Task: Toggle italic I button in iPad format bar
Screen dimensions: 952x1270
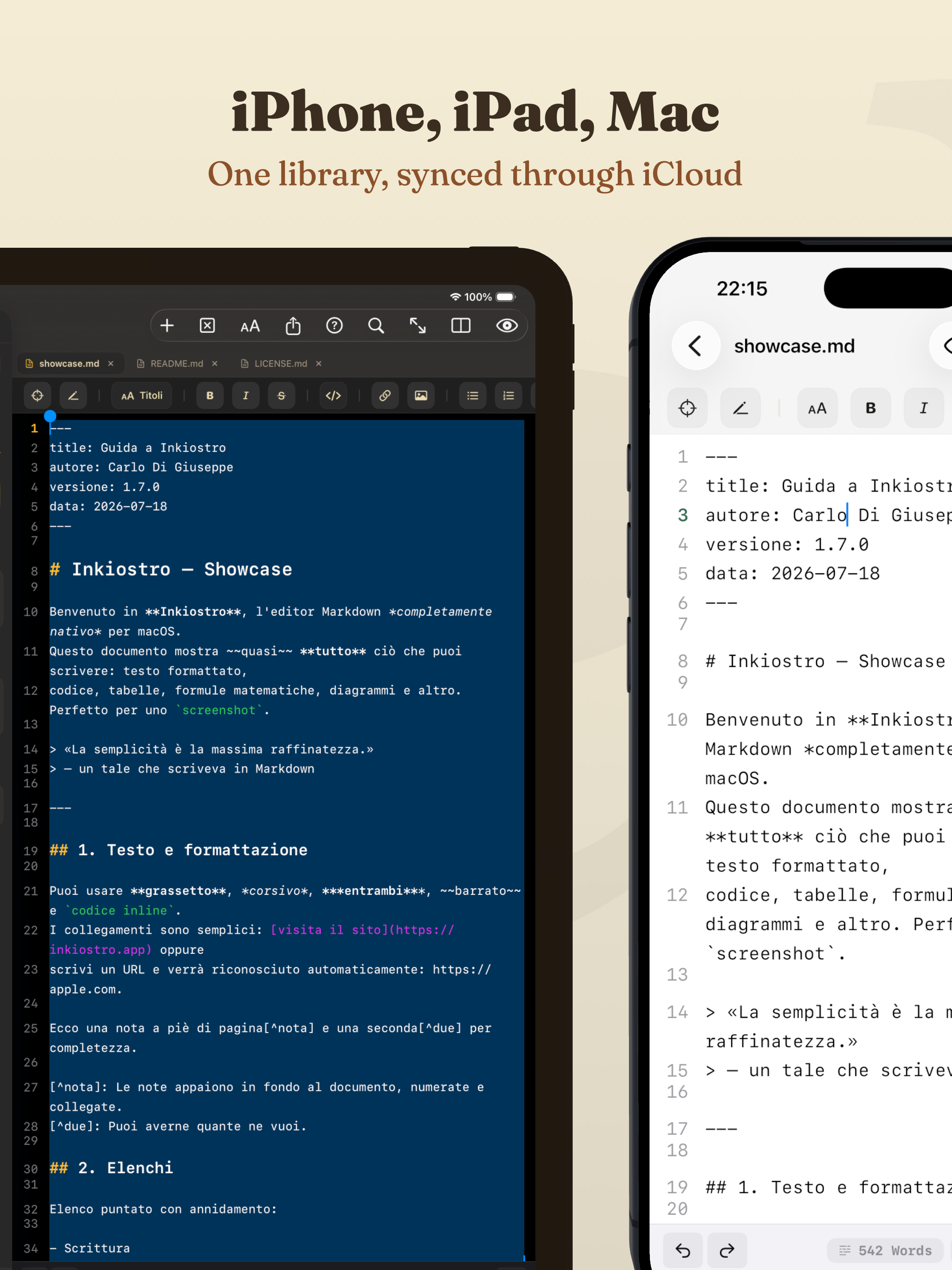Action: point(246,396)
